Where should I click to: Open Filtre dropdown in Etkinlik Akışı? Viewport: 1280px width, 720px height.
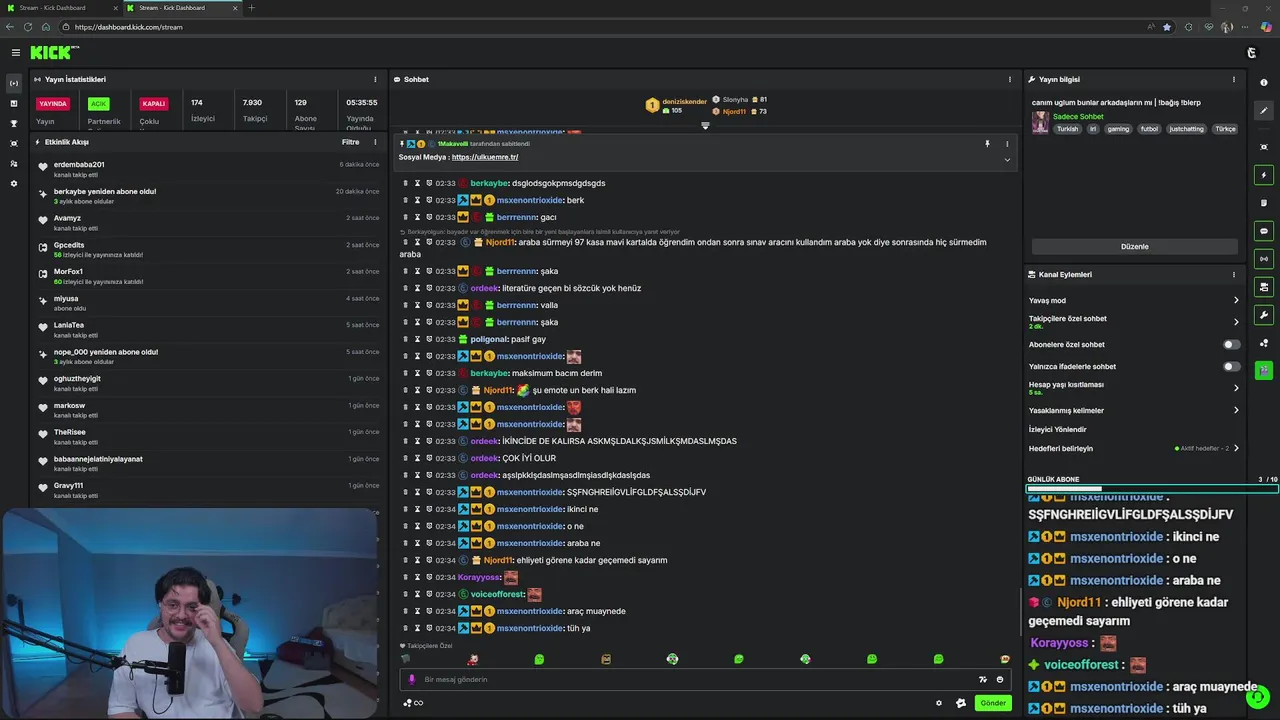(351, 142)
